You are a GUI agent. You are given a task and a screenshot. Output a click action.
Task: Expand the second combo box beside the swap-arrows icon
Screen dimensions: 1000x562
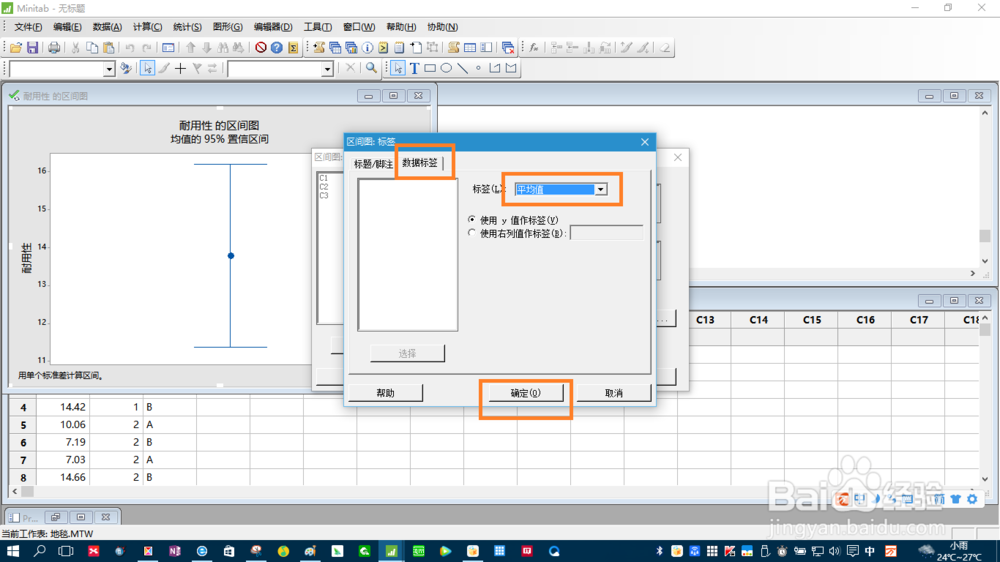327,69
